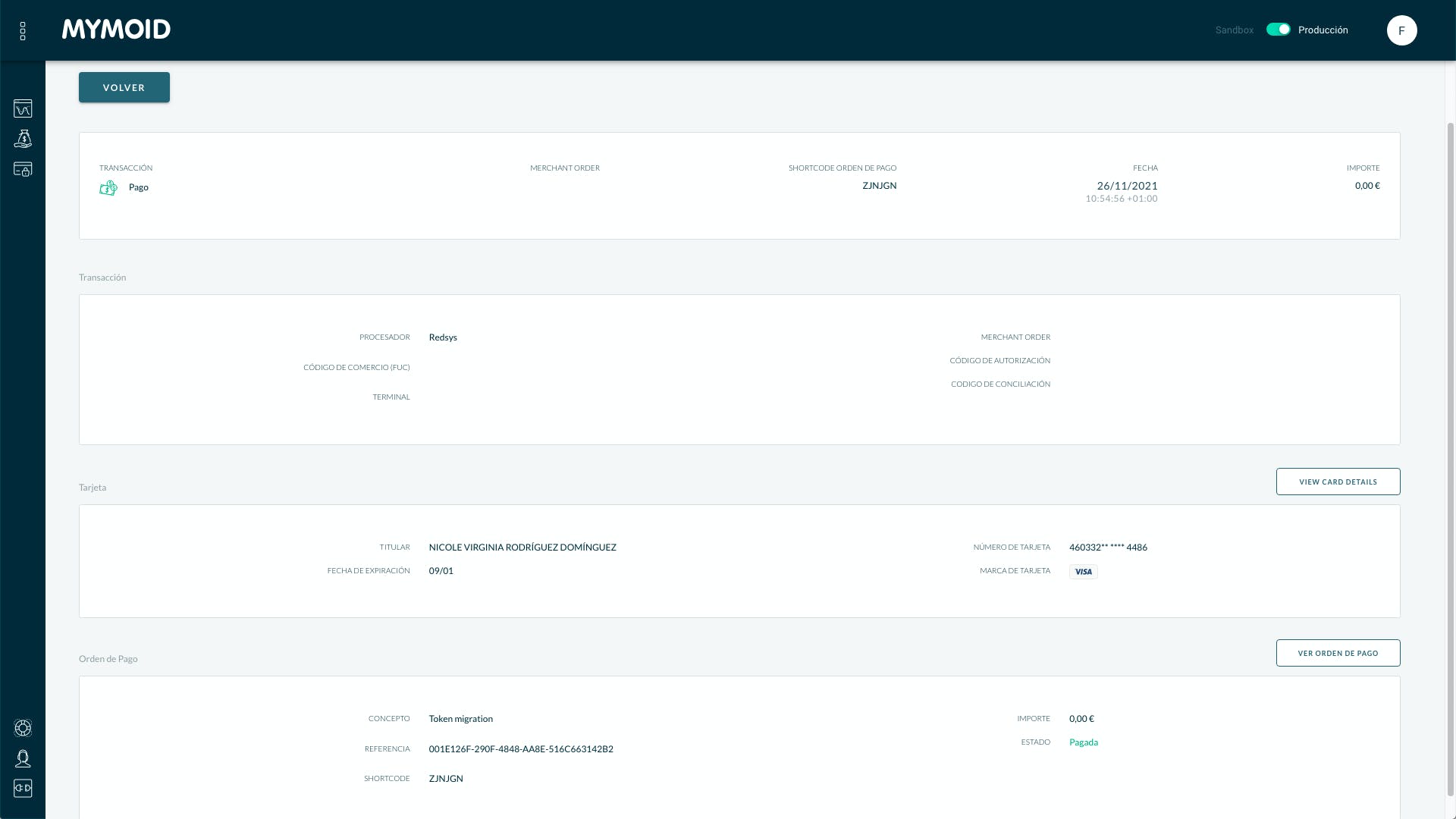Click the Visa card brand logo

click(1083, 572)
